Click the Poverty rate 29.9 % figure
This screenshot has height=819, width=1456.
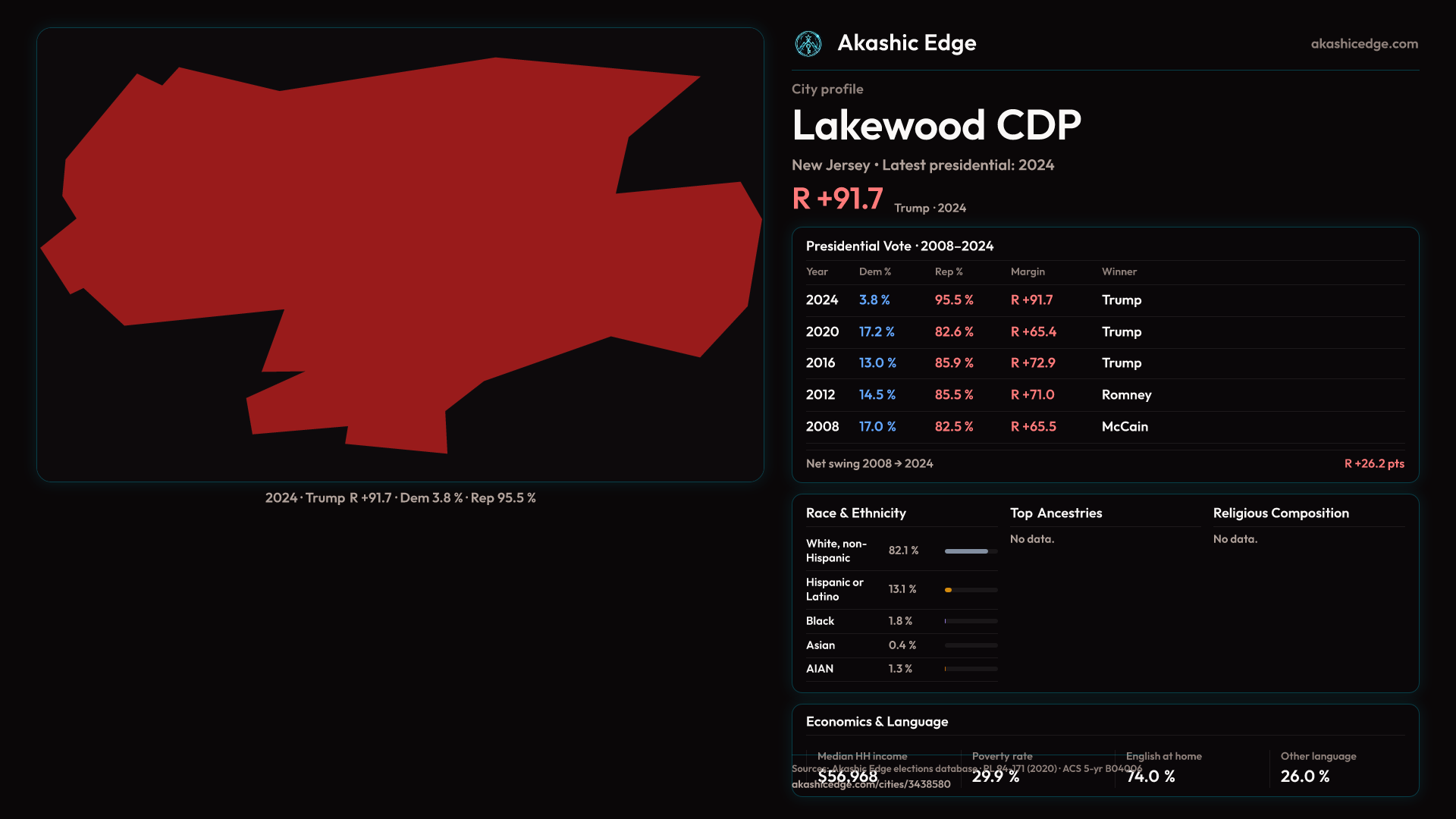[995, 777]
